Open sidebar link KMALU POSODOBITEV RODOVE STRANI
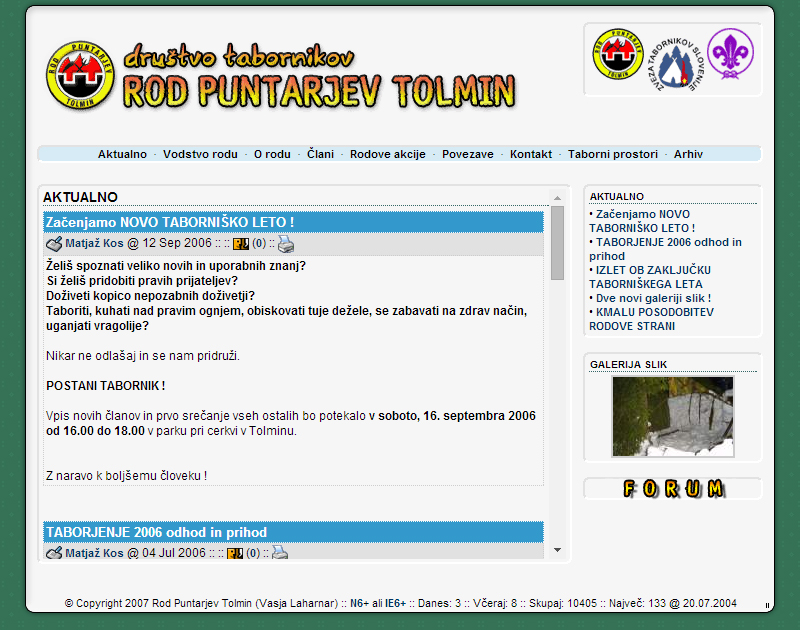The width and height of the screenshot is (800, 630). [x=652, y=319]
